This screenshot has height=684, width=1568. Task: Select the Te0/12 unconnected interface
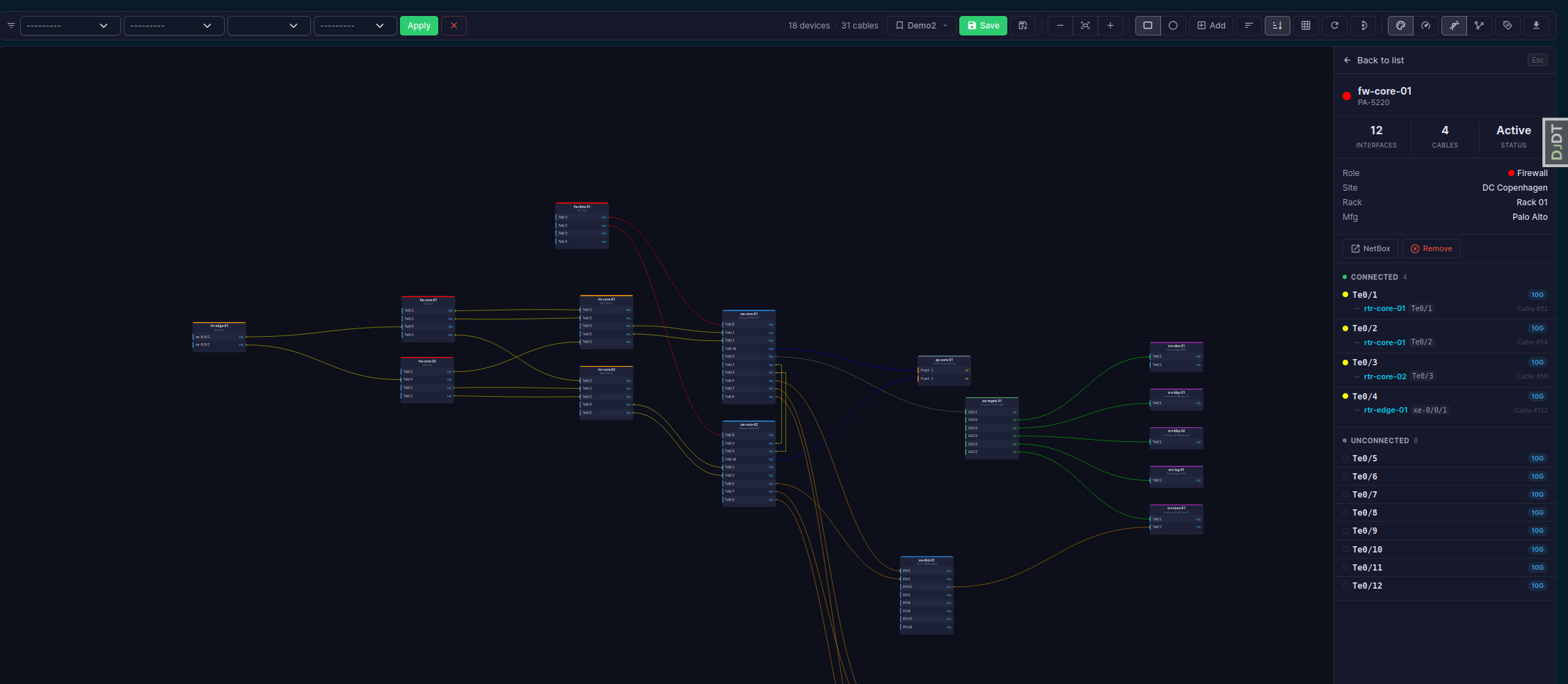point(1445,586)
